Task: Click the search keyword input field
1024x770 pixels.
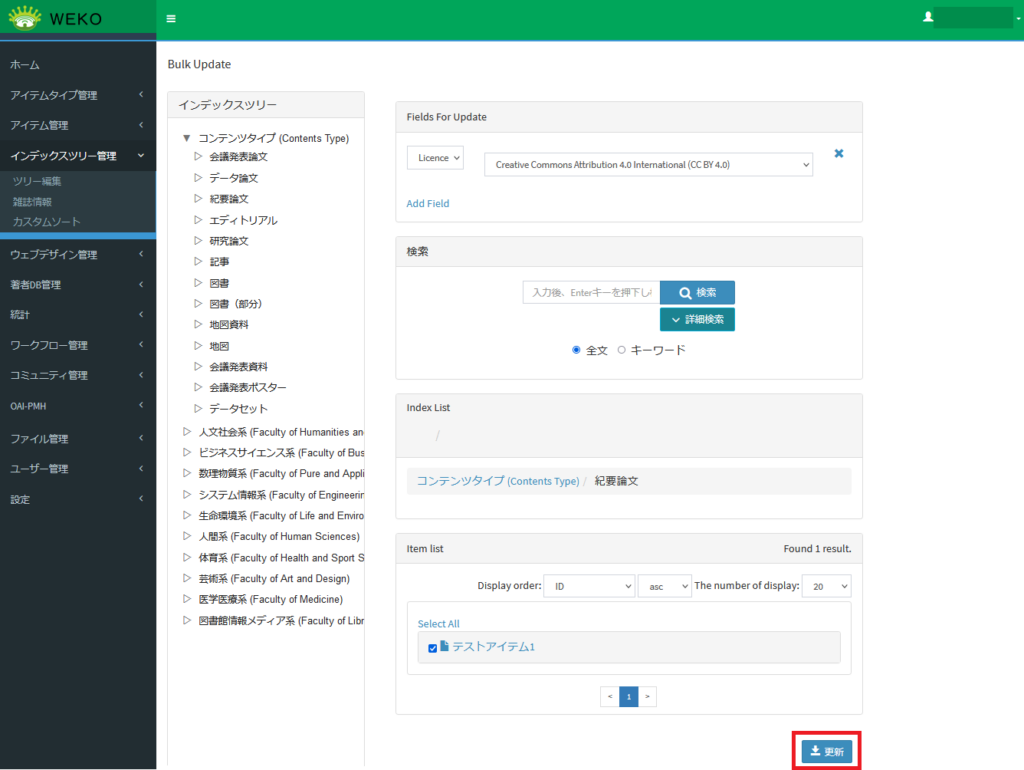Action: (590, 292)
